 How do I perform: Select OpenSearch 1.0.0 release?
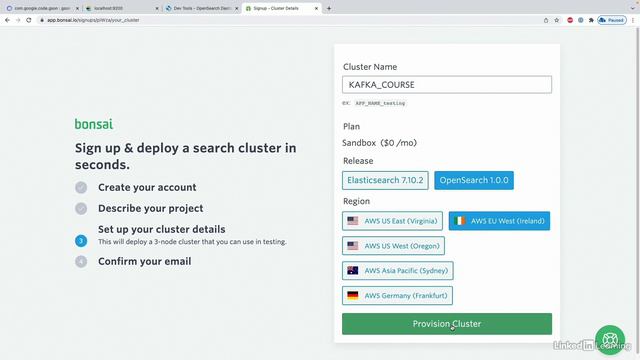474,180
